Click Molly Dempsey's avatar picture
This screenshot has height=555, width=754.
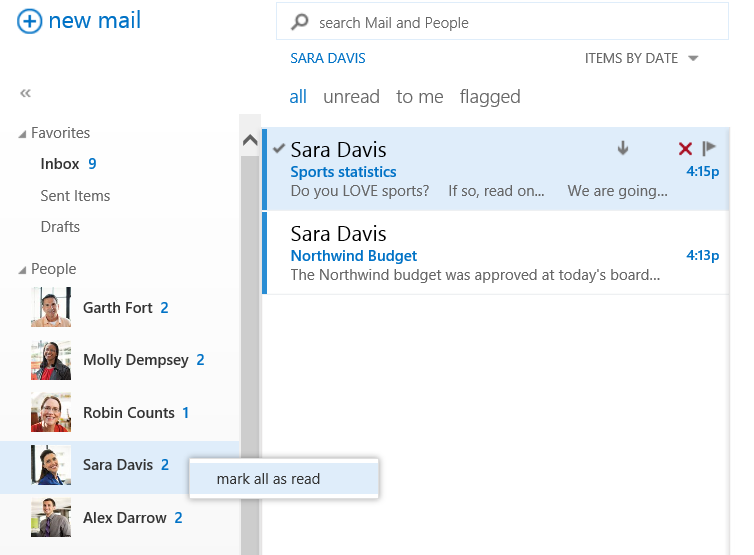click(x=51, y=360)
